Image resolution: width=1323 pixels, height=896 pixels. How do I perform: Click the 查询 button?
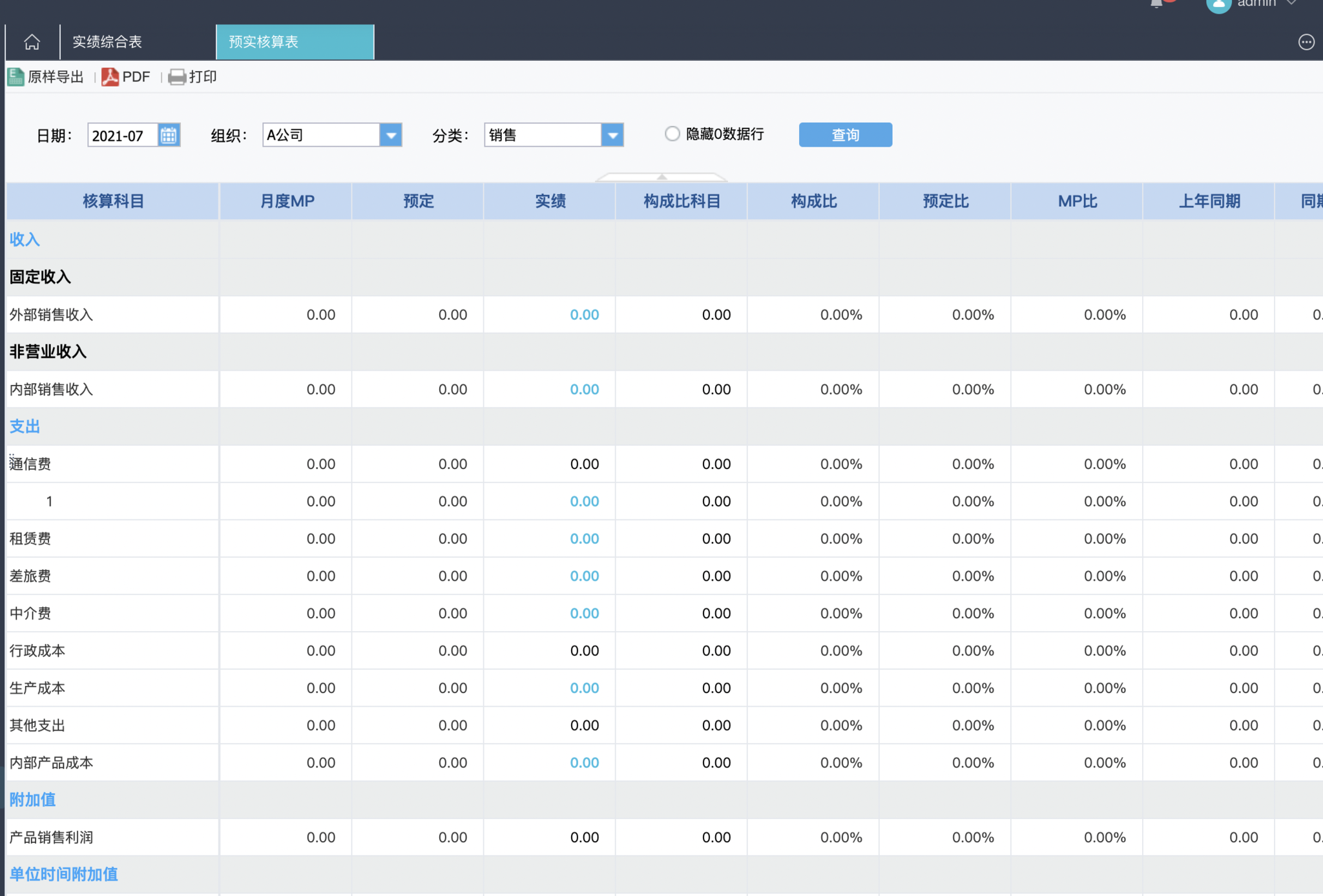point(845,135)
